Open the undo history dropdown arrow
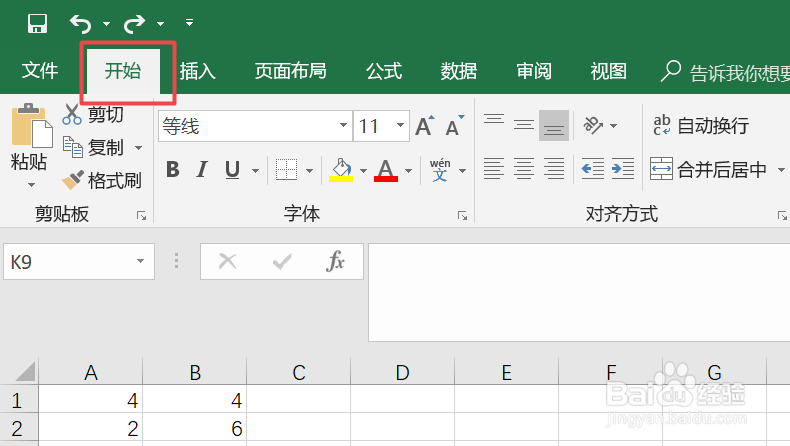Screen dimensions: 790x446 pyautogui.click(x=106, y=24)
